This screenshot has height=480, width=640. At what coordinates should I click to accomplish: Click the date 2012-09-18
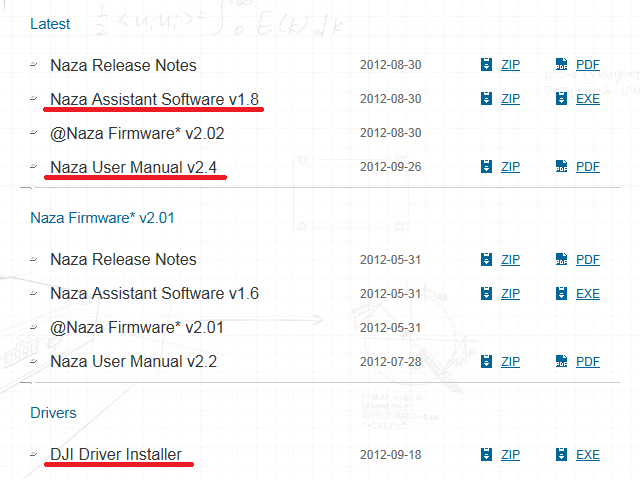click(x=391, y=455)
